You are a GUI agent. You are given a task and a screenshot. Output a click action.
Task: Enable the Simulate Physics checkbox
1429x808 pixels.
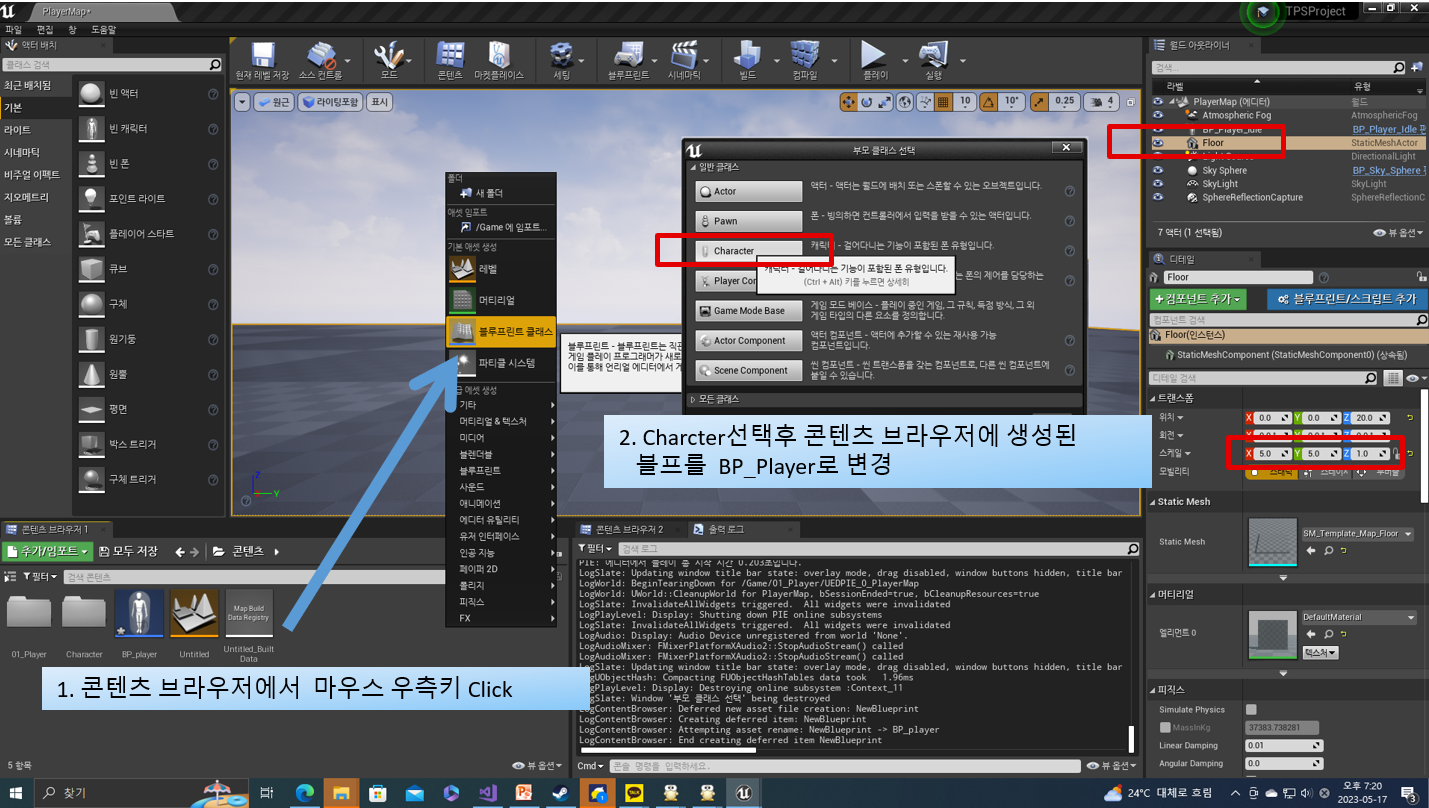tap(1251, 710)
